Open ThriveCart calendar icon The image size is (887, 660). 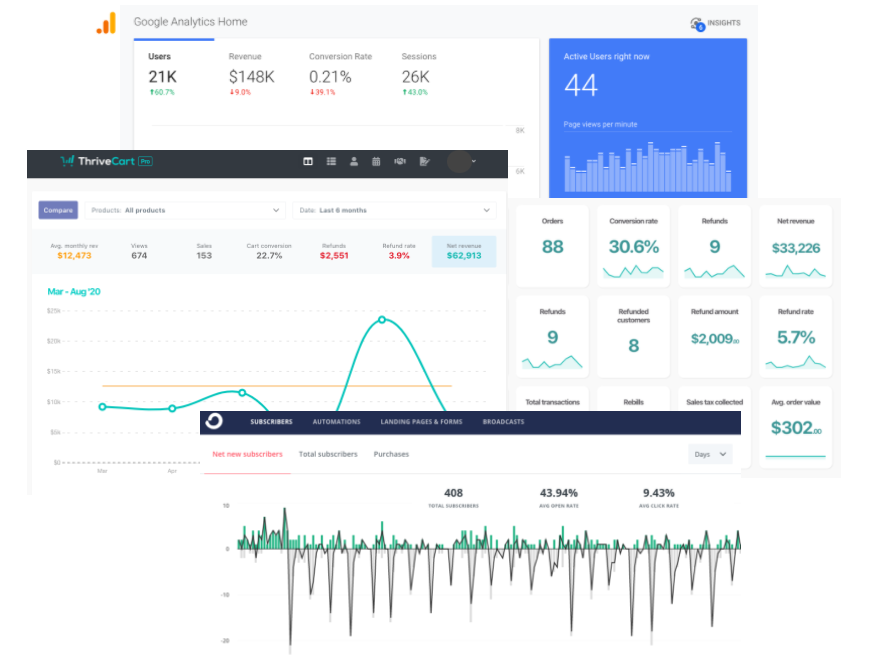click(x=376, y=161)
